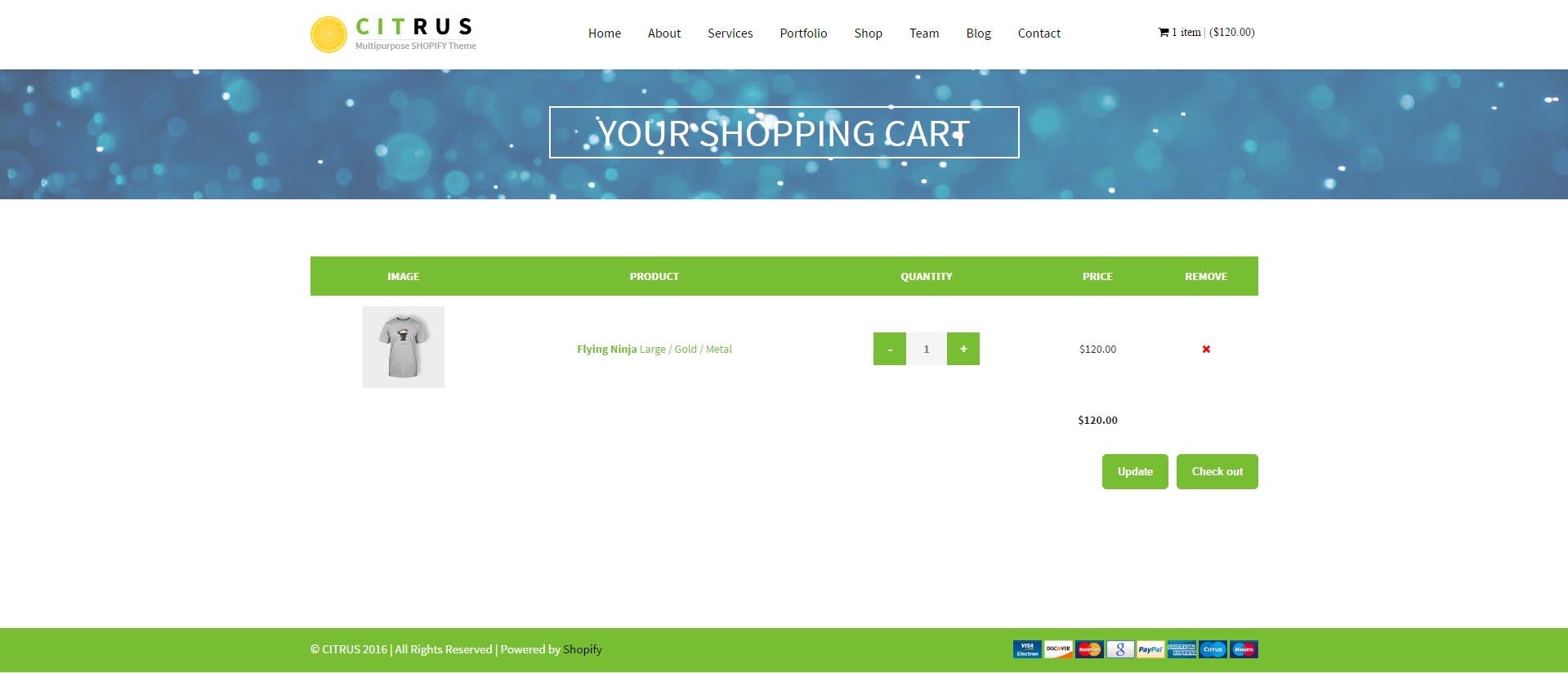
Task: Open the Blog menu item
Action: pyautogui.click(x=978, y=33)
